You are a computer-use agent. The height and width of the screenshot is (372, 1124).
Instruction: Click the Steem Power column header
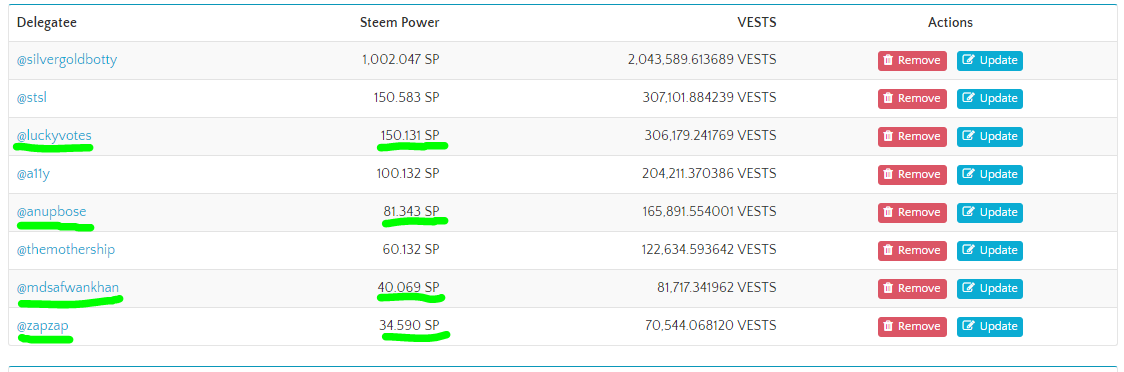point(399,22)
